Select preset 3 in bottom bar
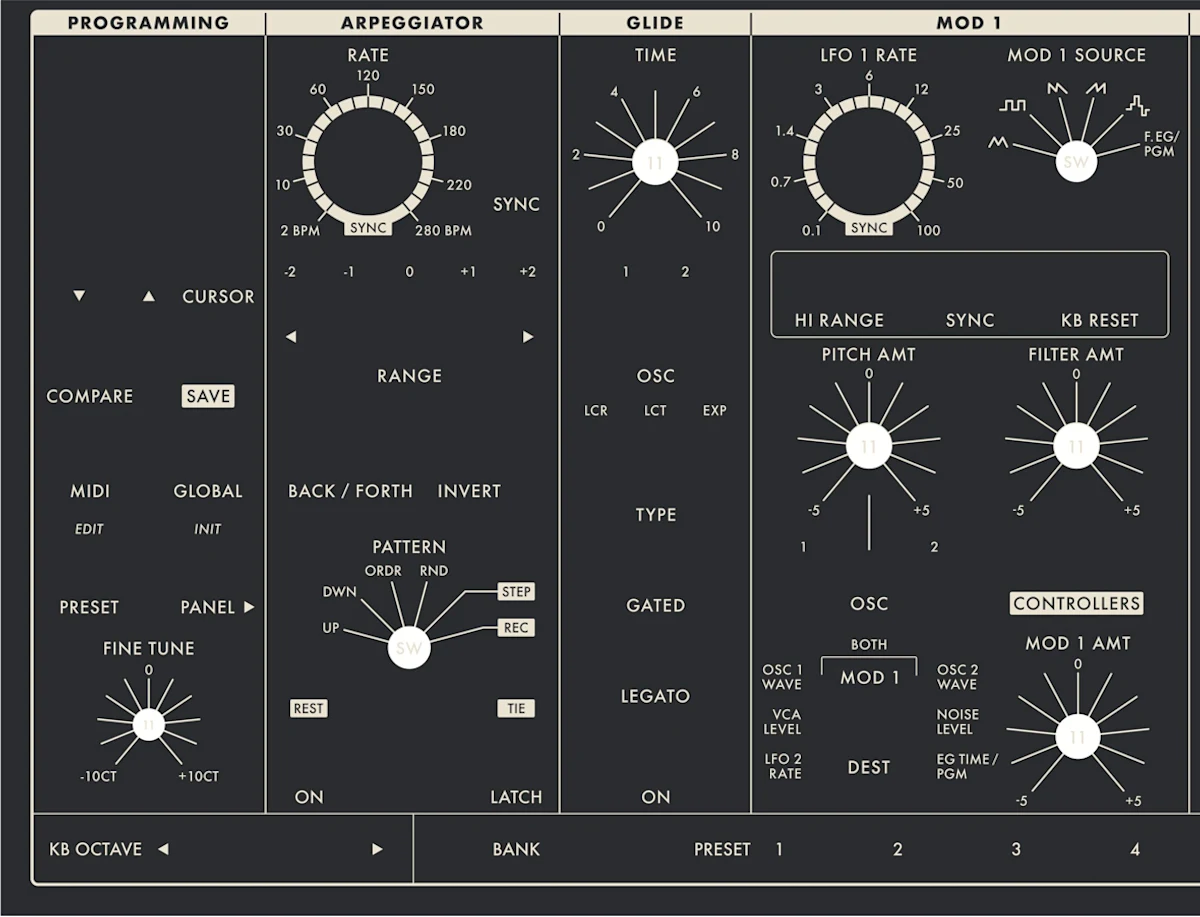The width and height of the screenshot is (1200, 917). (1016, 849)
